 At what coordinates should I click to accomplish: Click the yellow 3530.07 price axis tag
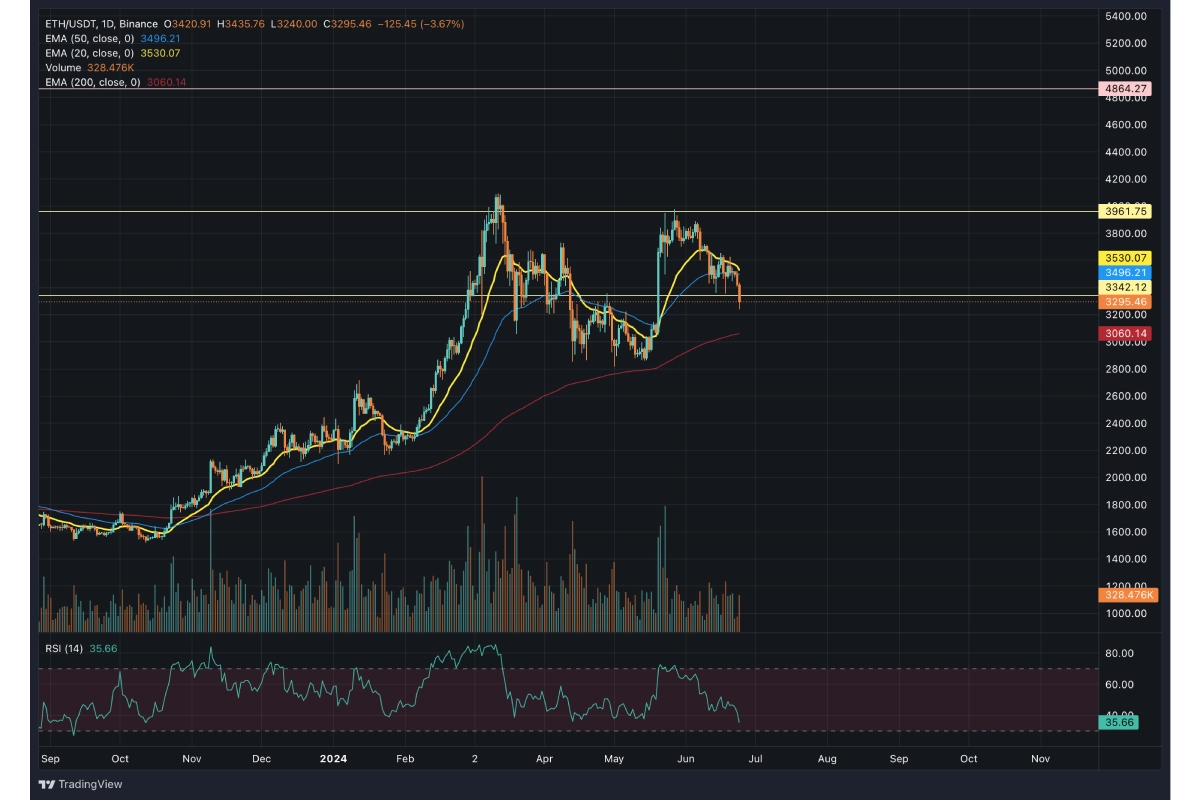pyautogui.click(x=1126, y=258)
